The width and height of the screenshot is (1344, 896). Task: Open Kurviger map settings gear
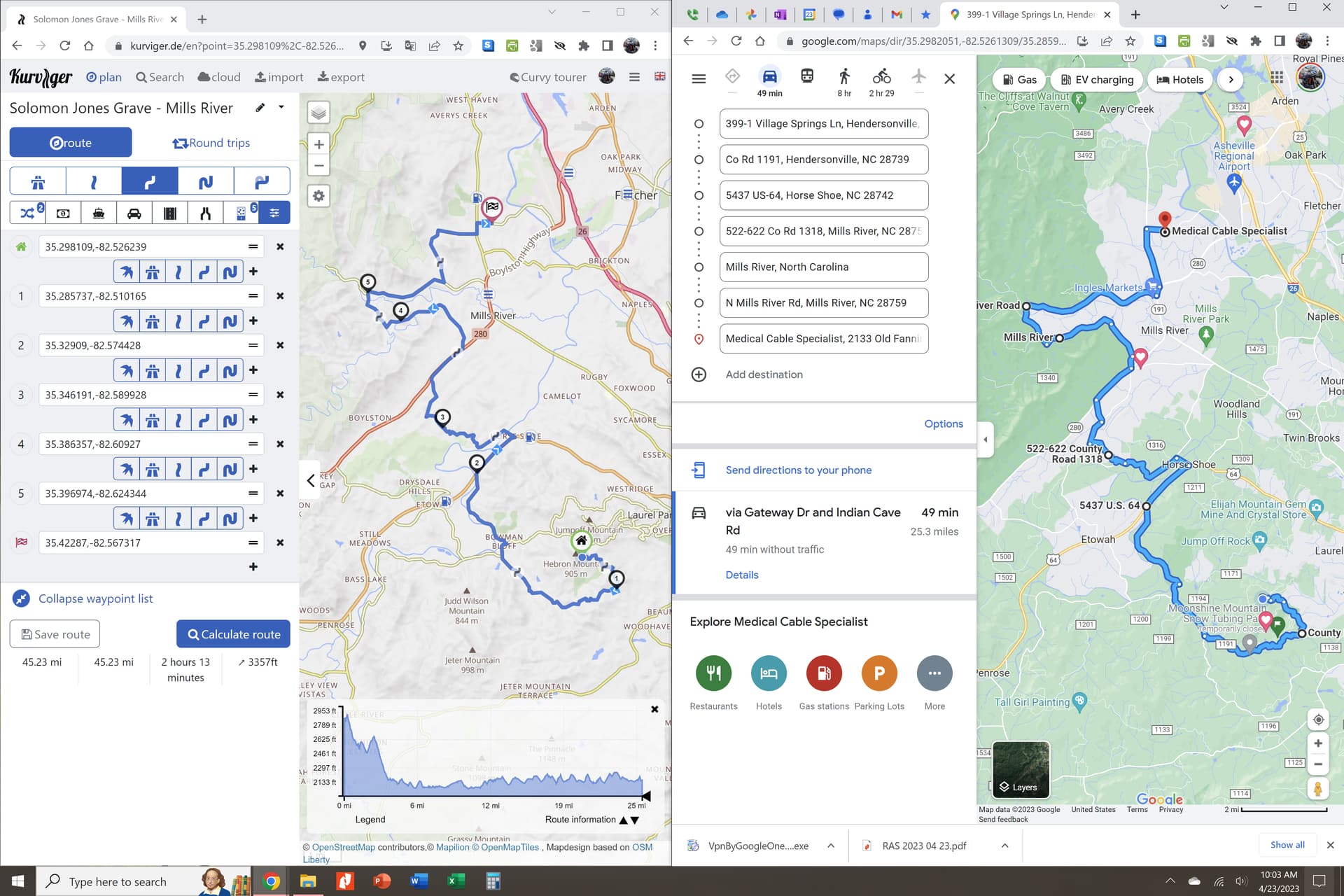pos(318,196)
